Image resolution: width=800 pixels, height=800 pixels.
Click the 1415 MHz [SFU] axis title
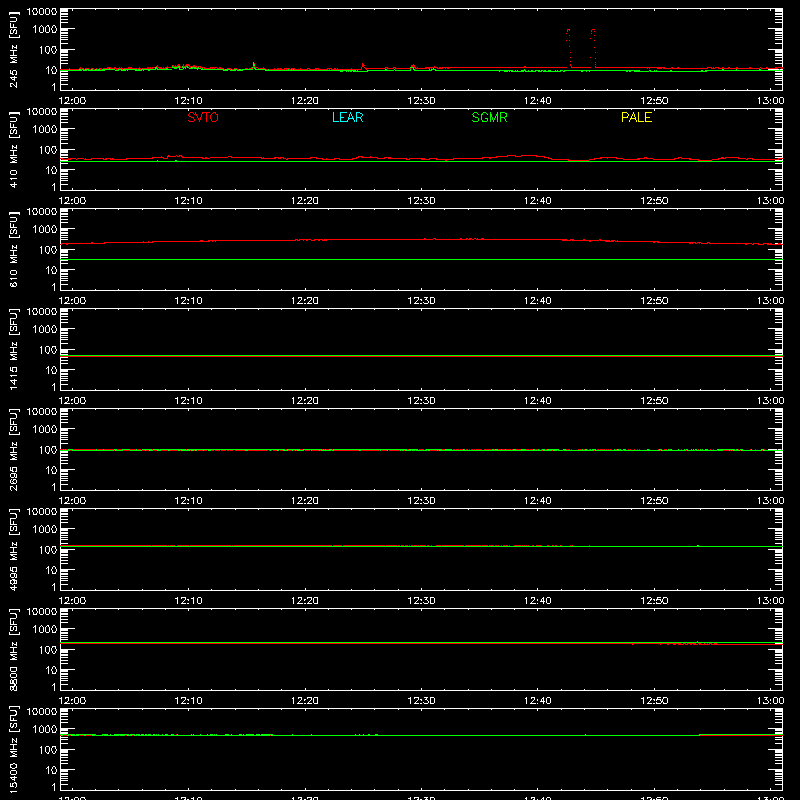13,349
